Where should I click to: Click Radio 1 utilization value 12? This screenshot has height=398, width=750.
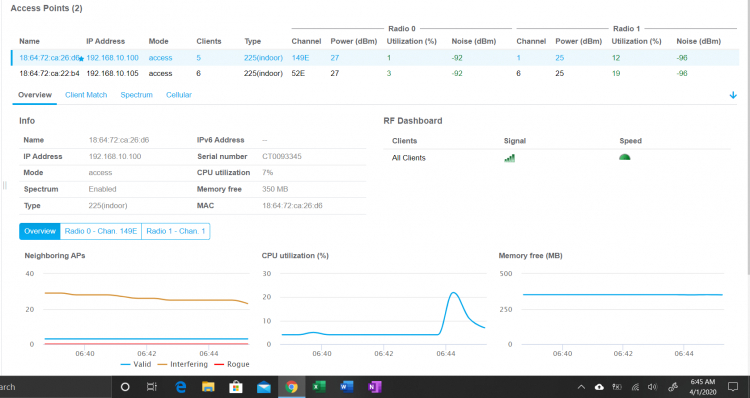[x=616, y=57]
